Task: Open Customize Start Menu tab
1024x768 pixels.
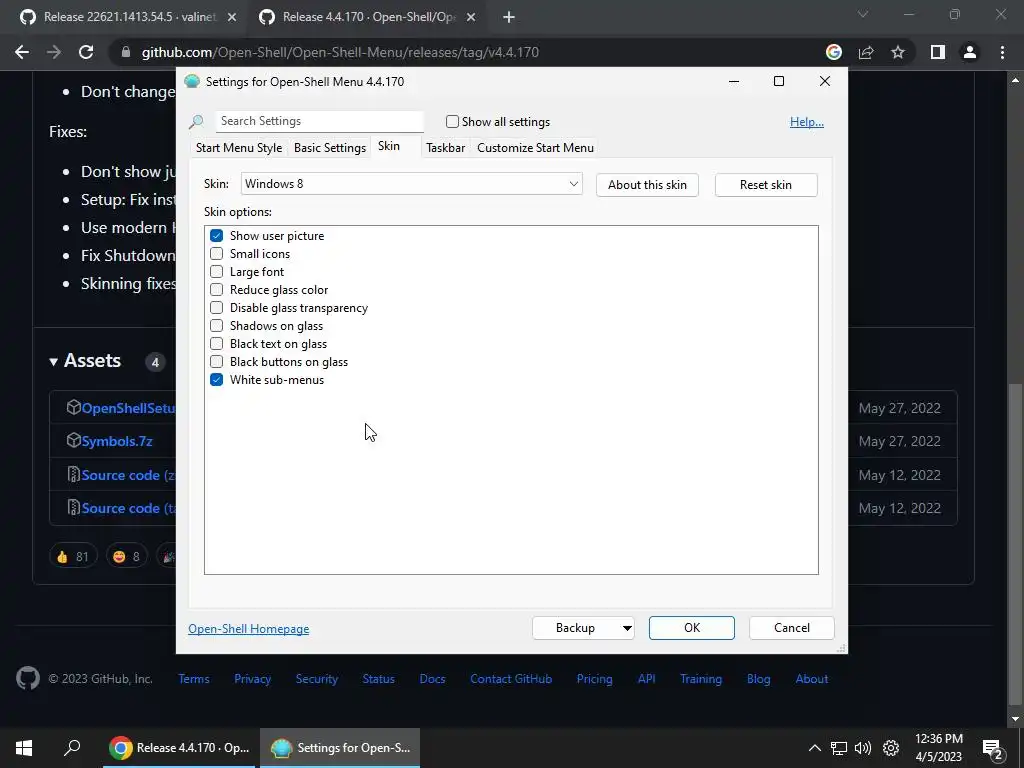Action: (x=536, y=148)
